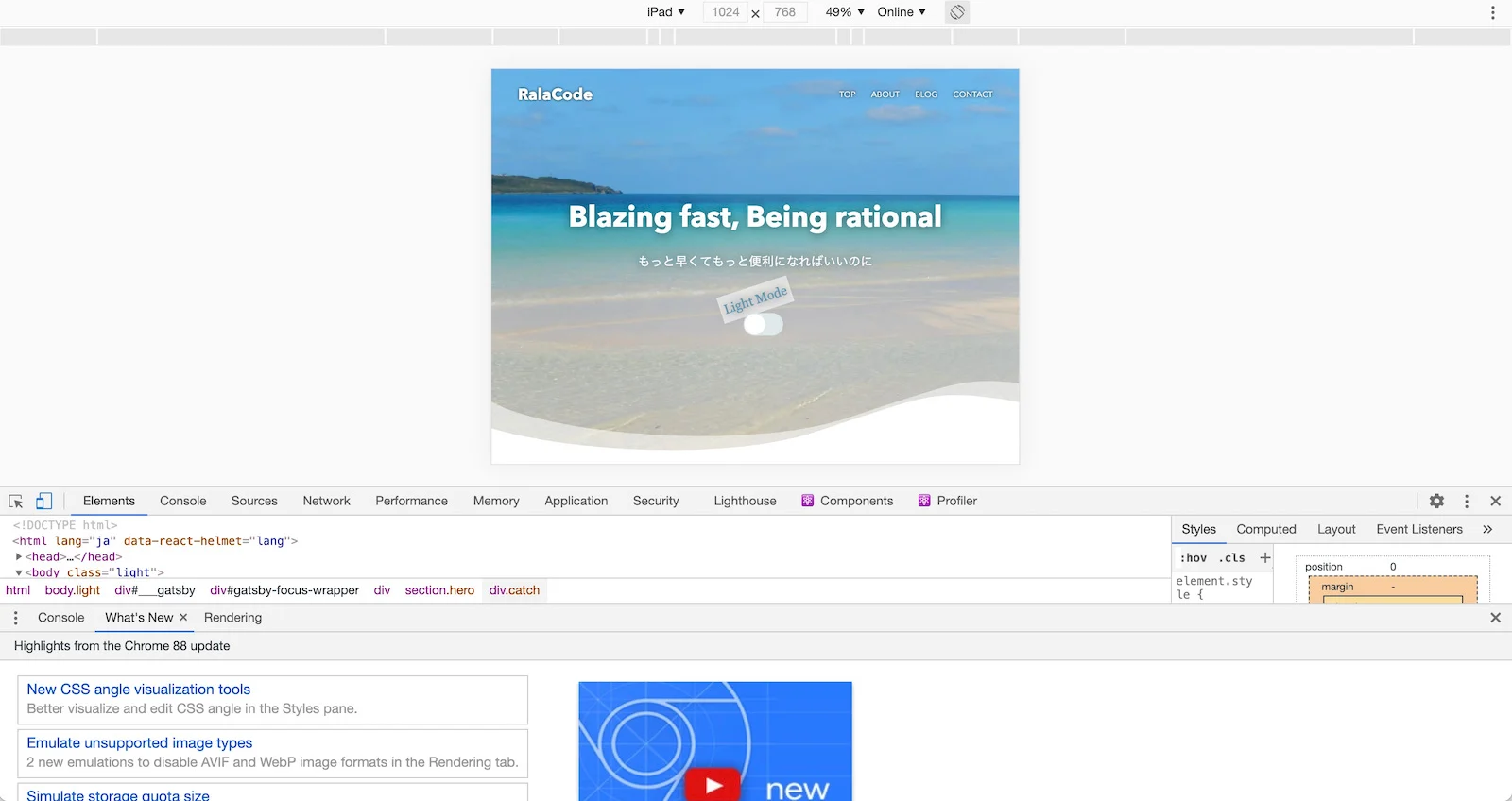Select the Computed pane tab

pyautogui.click(x=1266, y=530)
